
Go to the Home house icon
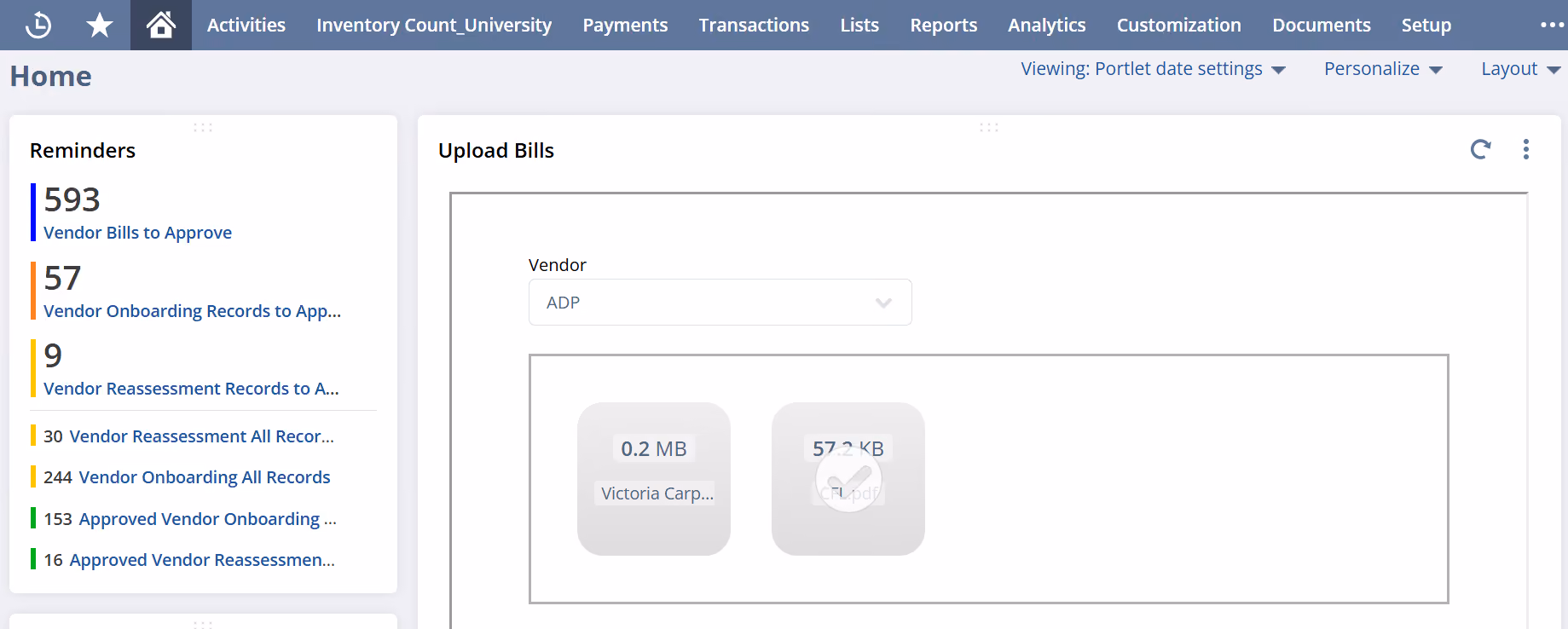(x=161, y=25)
